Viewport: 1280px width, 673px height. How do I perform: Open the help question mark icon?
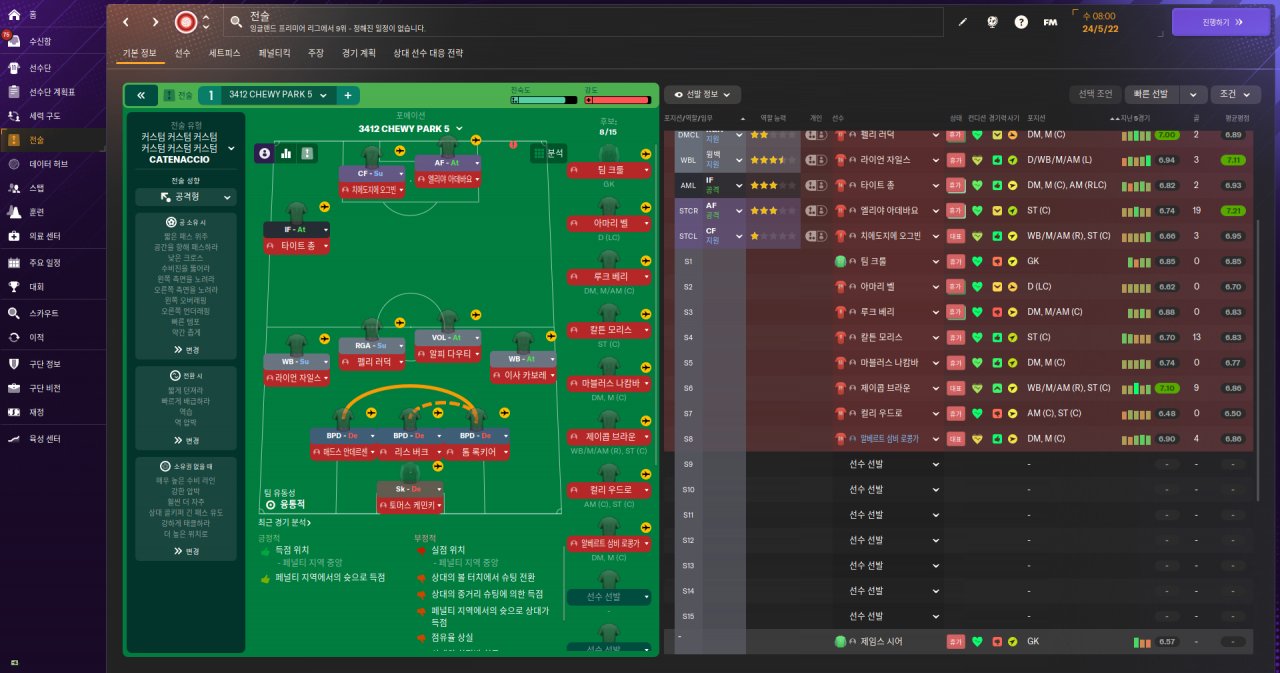pos(1021,22)
